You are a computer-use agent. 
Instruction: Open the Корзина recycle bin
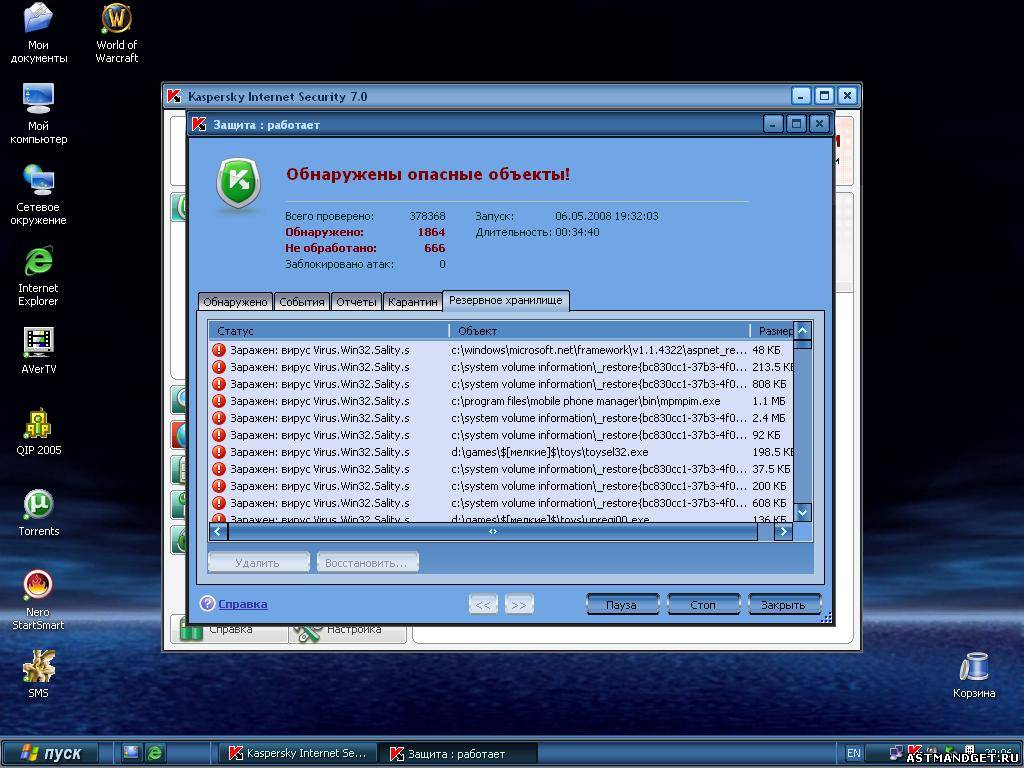(x=973, y=667)
